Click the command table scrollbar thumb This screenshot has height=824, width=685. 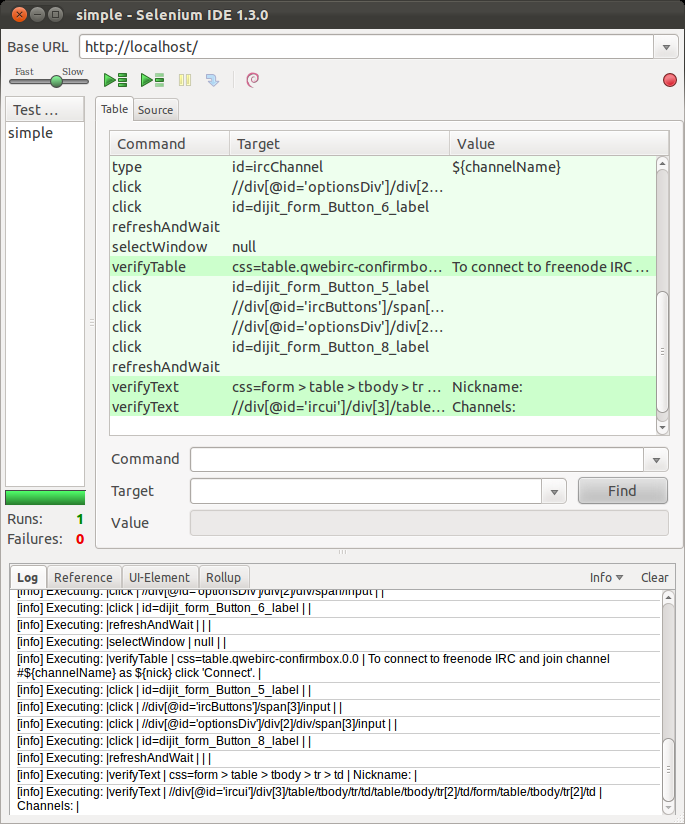tap(662, 352)
